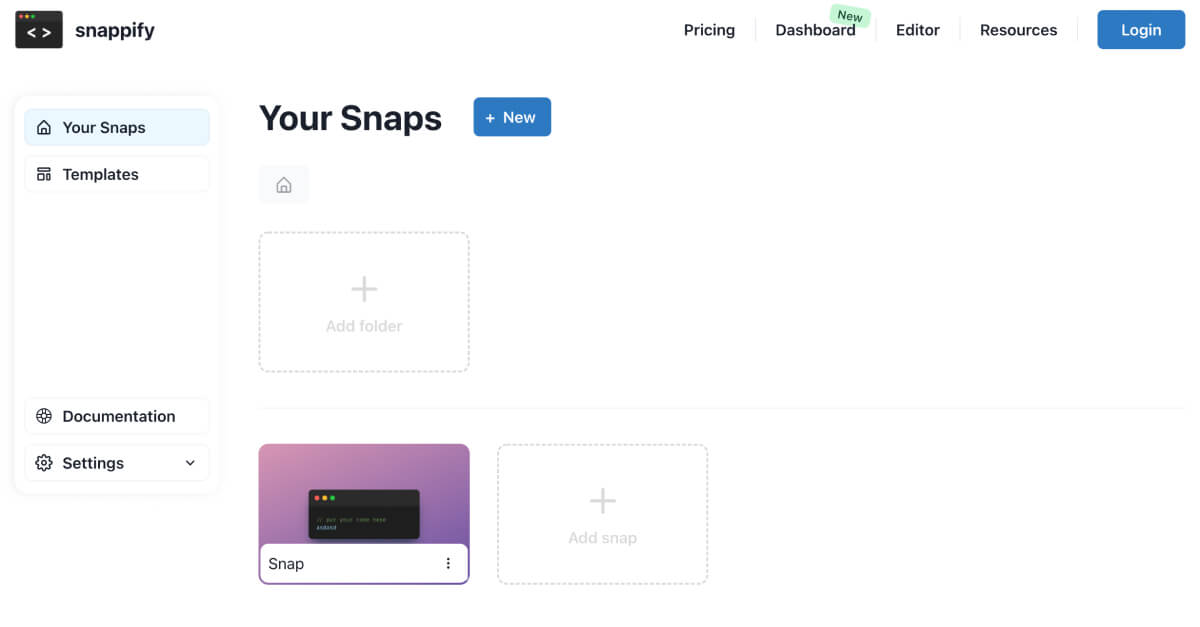This screenshot has height=627, width=1200.
Task: Expand the Settings chevron in sidebar
Action: [190, 463]
